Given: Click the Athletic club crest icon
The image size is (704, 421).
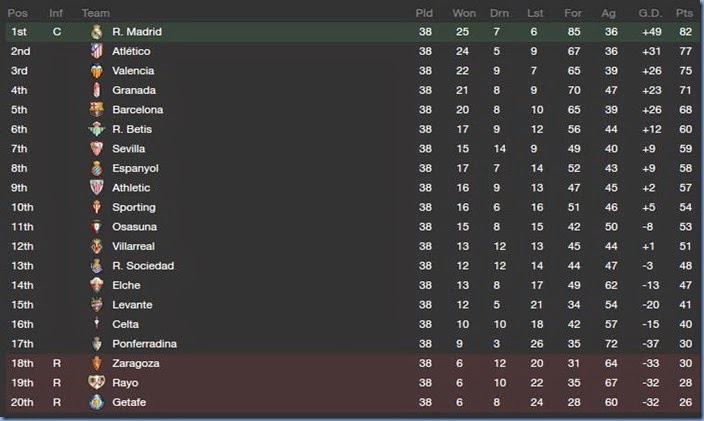Looking at the screenshot, I should (x=97, y=188).
